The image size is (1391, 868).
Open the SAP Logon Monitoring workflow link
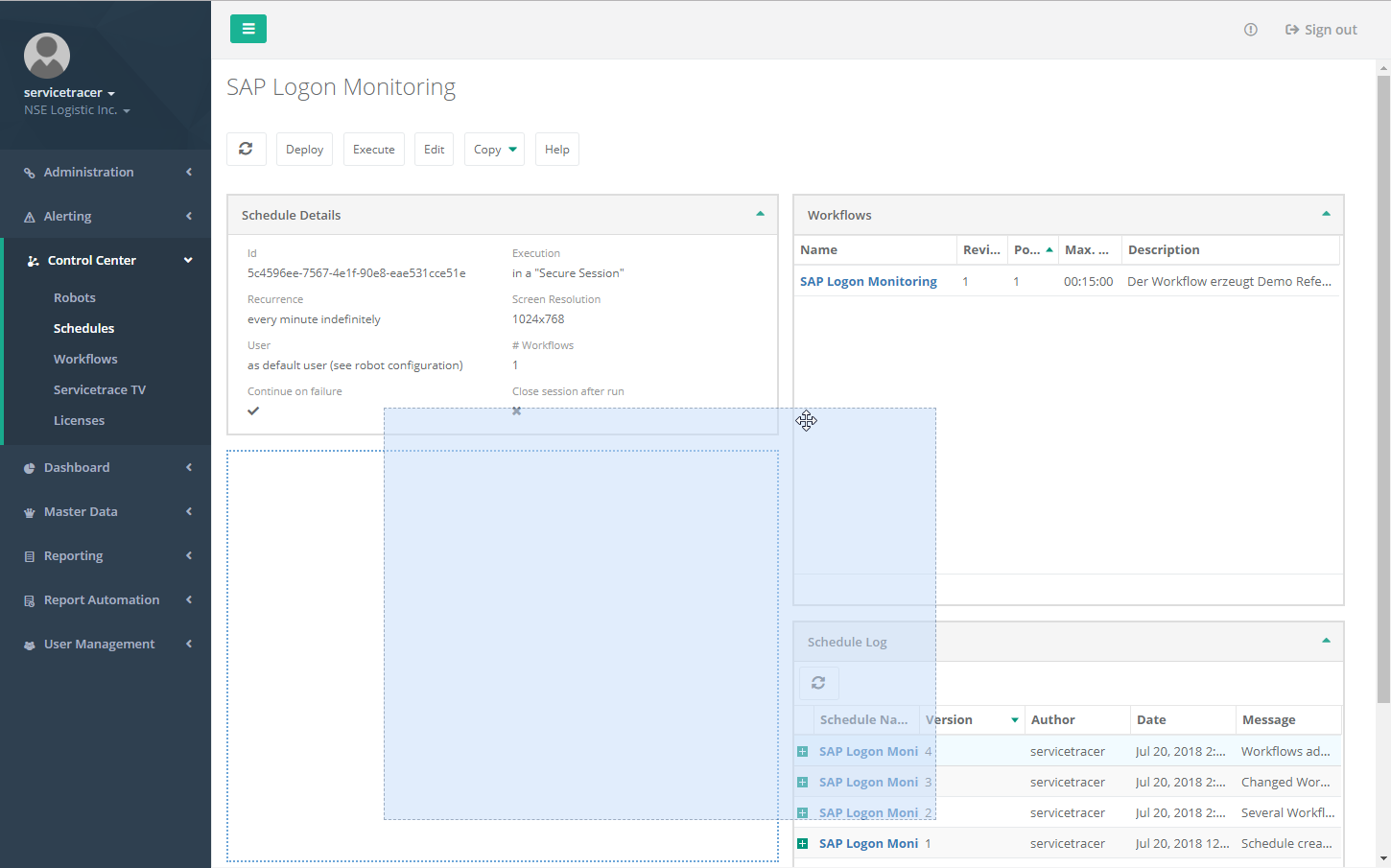pos(868,281)
